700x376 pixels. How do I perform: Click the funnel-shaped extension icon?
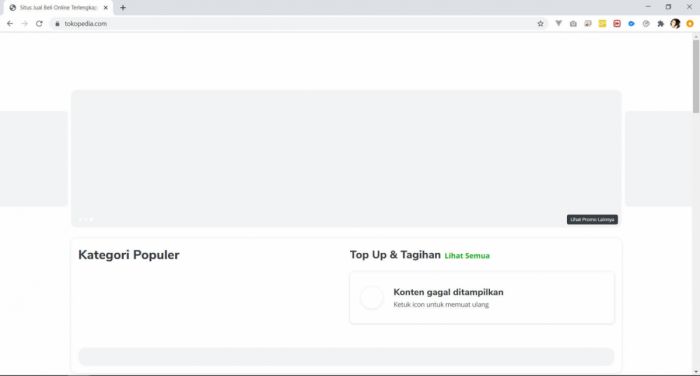coord(558,23)
